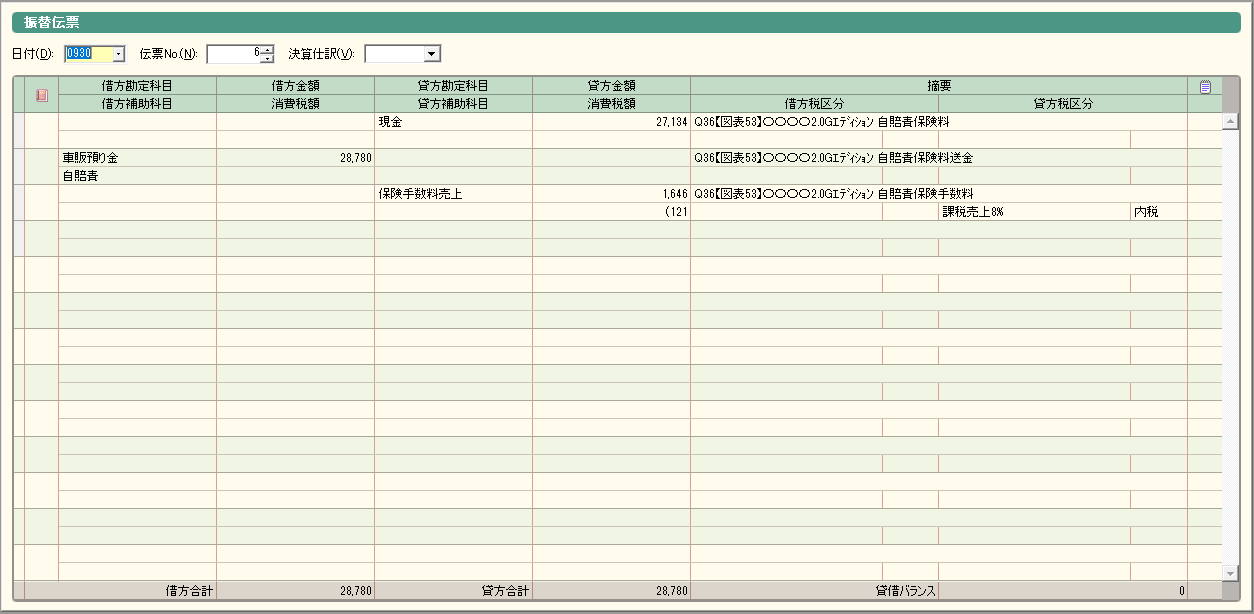Open the 日付 date dropdown arrow
The width and height of the screenshot is (1254, 614).
(119, 53)
